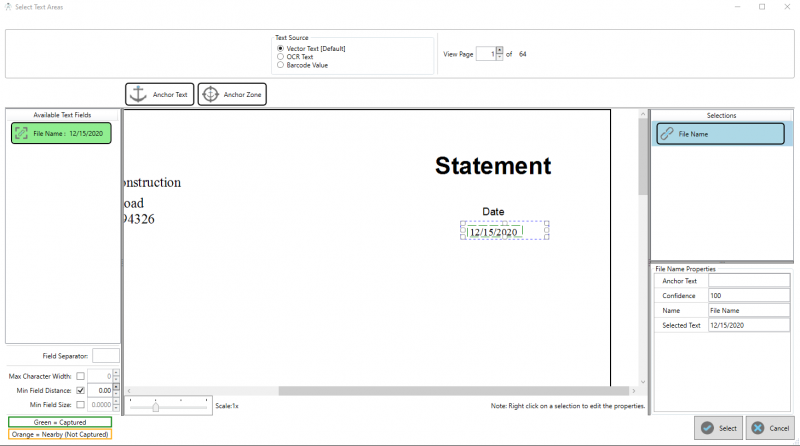Uncheck the Min Field Distance checkbox
800x446 pixels.
80,390
